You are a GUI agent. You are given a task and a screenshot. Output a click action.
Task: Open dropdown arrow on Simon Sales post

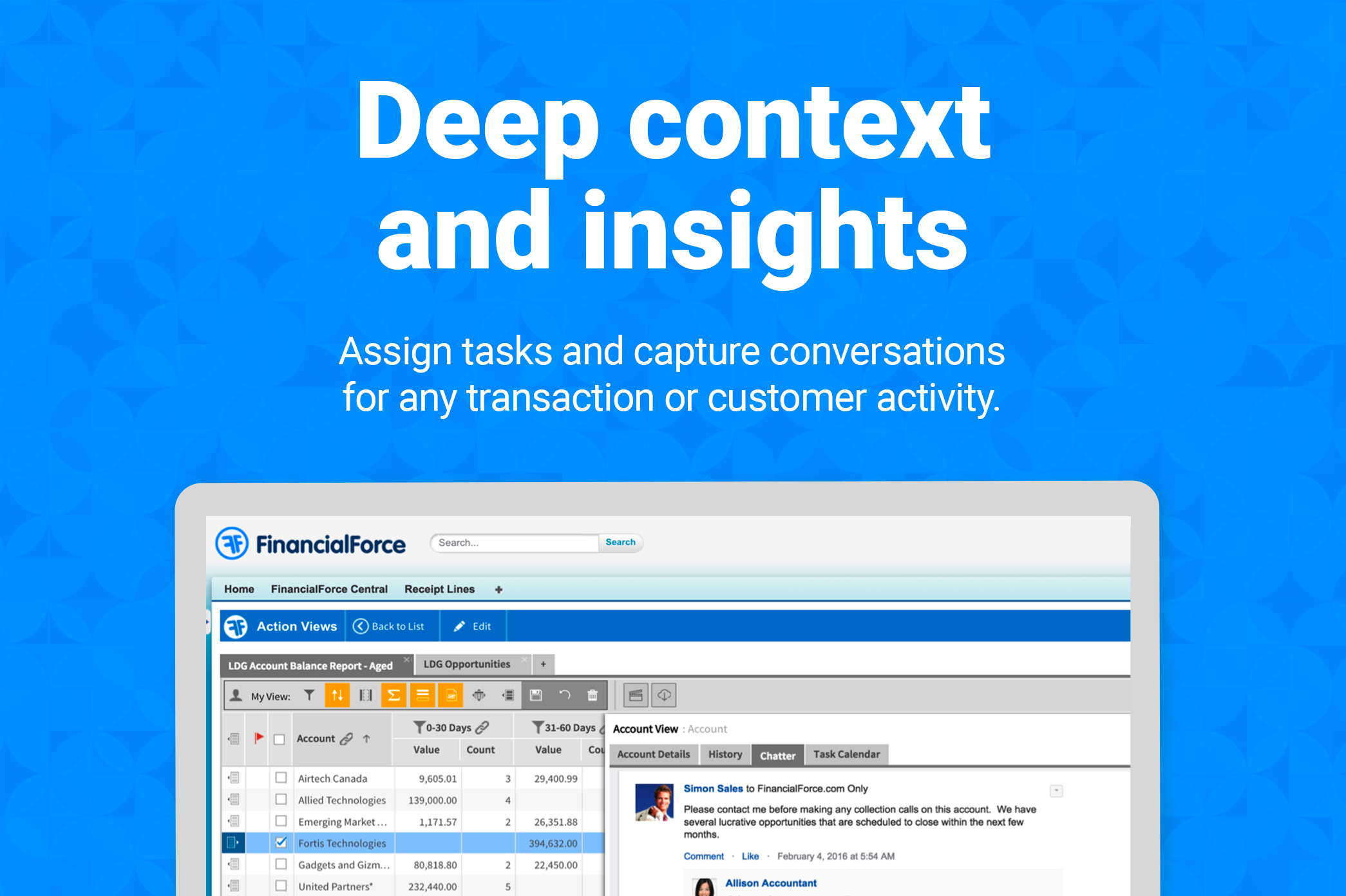tap(1056, 790)
